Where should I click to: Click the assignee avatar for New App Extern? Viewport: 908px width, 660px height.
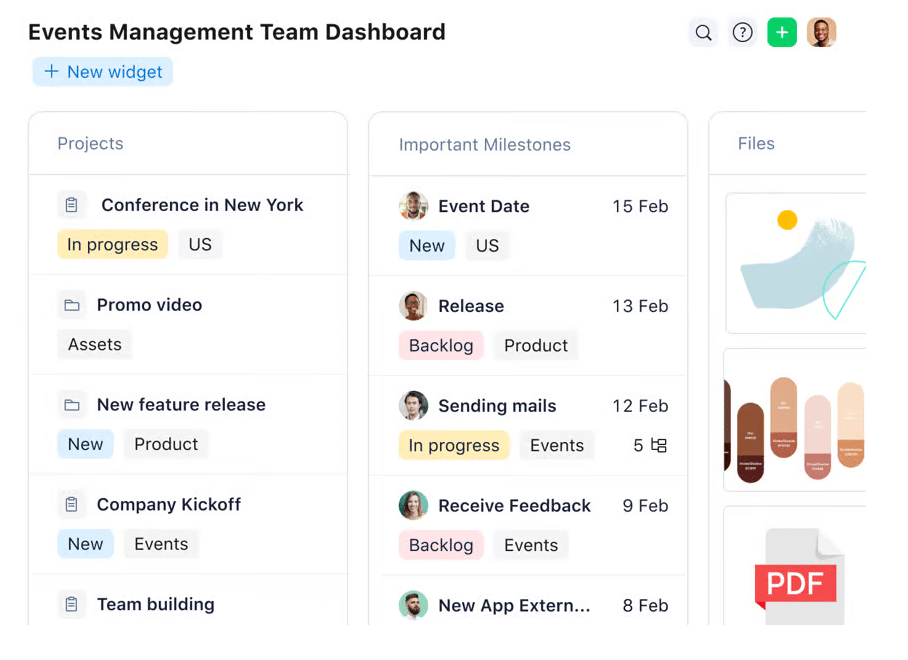413,605
